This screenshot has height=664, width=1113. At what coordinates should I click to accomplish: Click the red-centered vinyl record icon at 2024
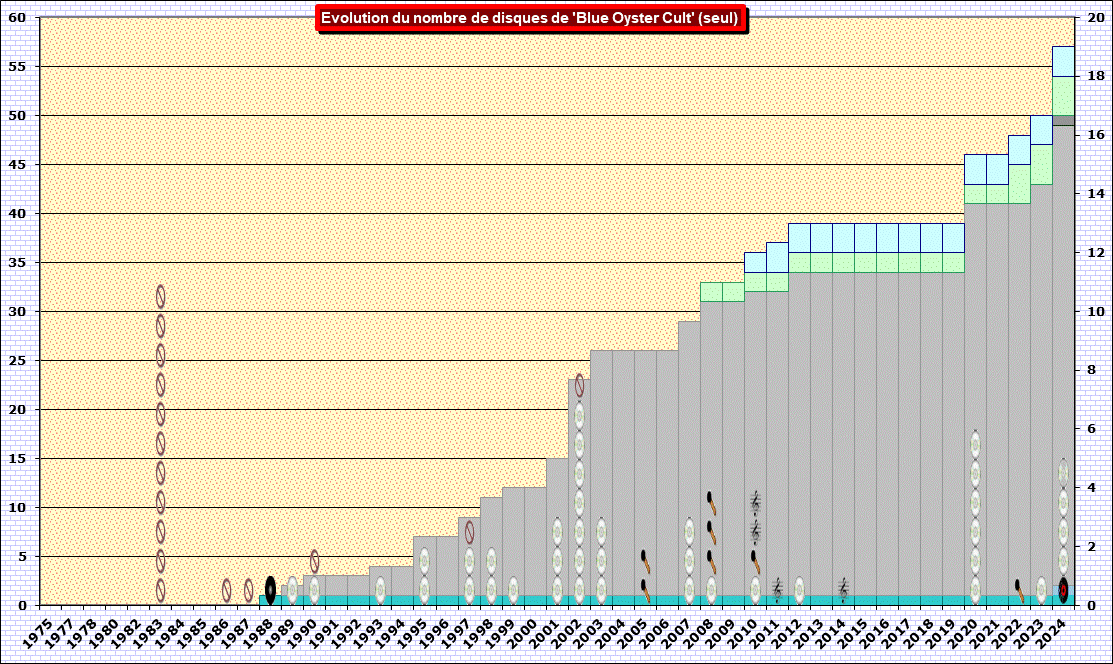1063,590
